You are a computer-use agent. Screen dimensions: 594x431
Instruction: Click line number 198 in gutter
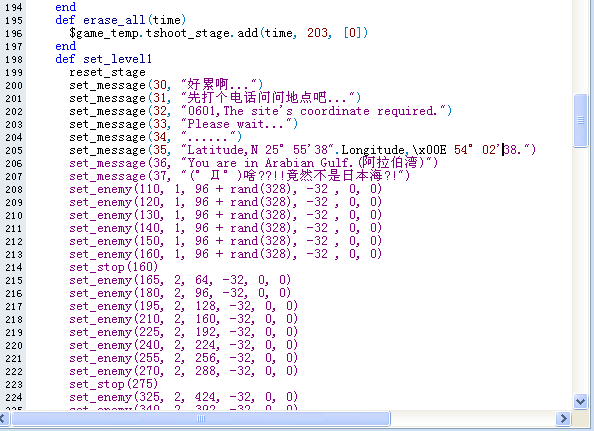(x=14, y=59)
